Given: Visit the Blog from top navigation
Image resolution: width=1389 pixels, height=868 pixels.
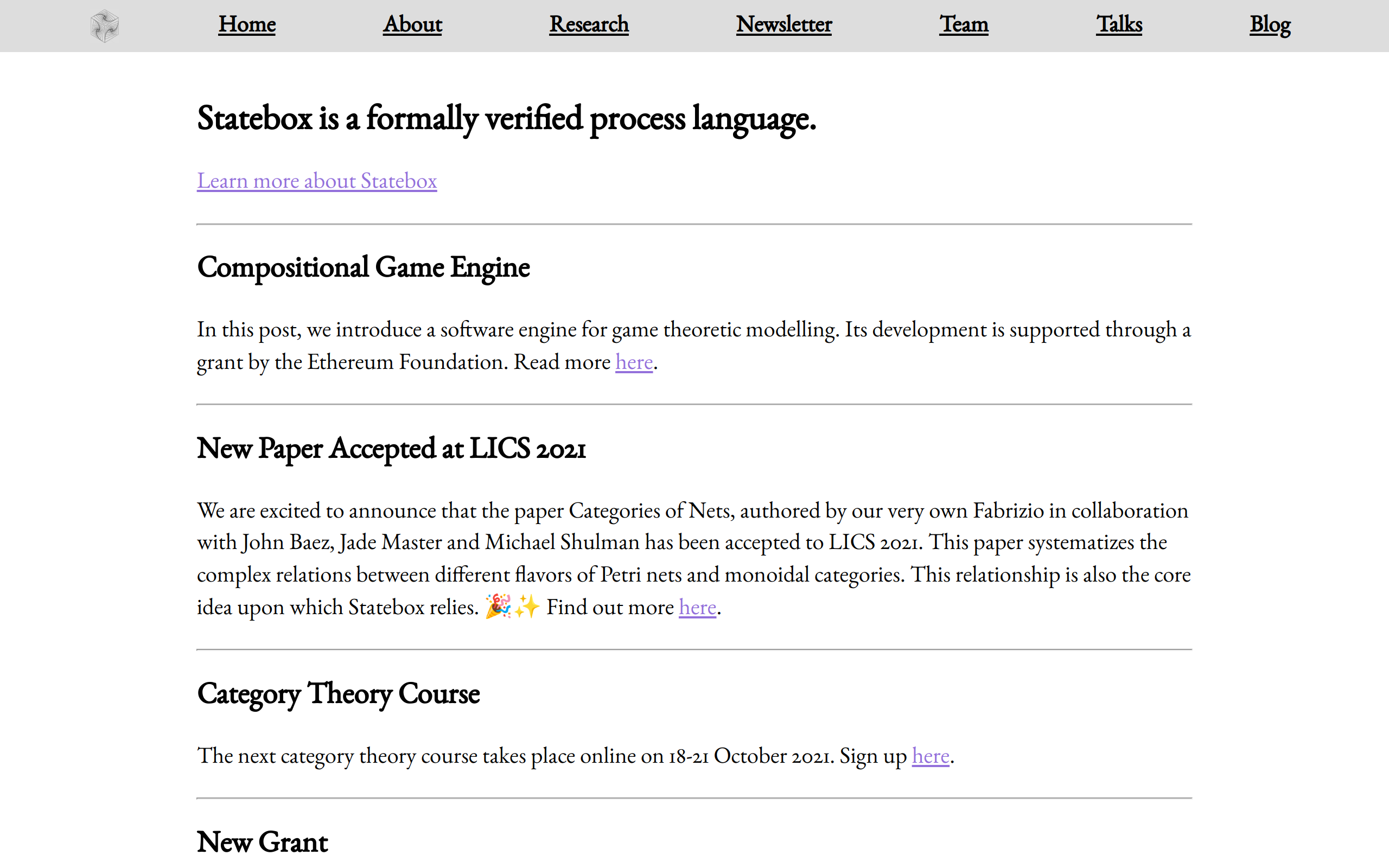Looking at the screenshot, I should pyautogui.click(x=1270, y=25).
